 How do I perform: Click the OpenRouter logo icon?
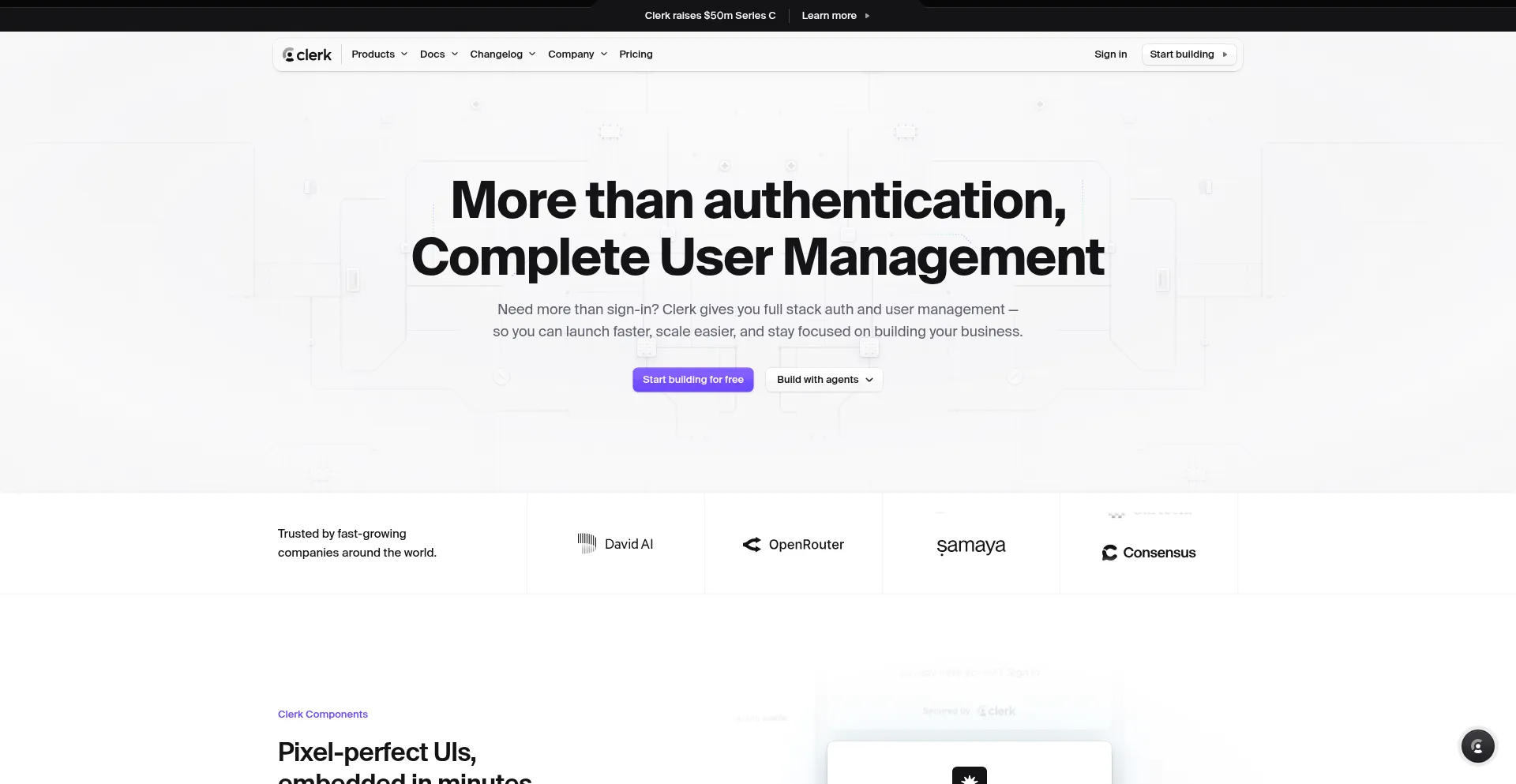752,545
